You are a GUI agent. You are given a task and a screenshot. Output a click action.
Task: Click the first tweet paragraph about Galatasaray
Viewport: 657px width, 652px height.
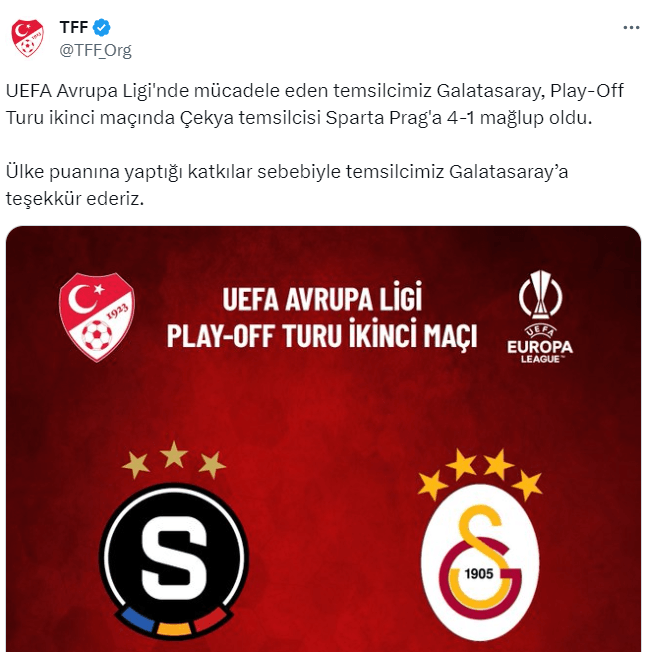315,104
